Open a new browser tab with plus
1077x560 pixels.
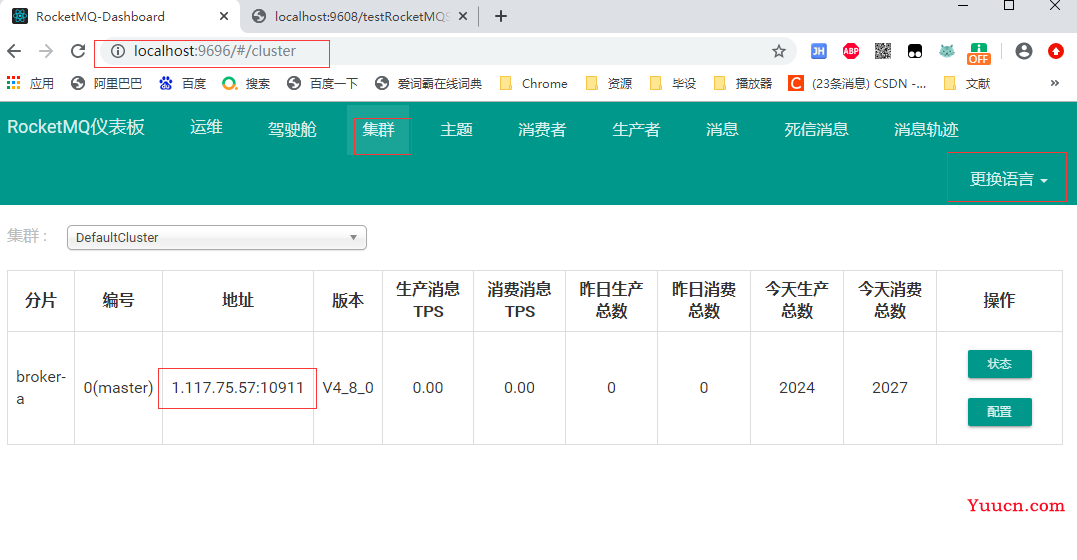pyautogui.click(x=501, y=16)
